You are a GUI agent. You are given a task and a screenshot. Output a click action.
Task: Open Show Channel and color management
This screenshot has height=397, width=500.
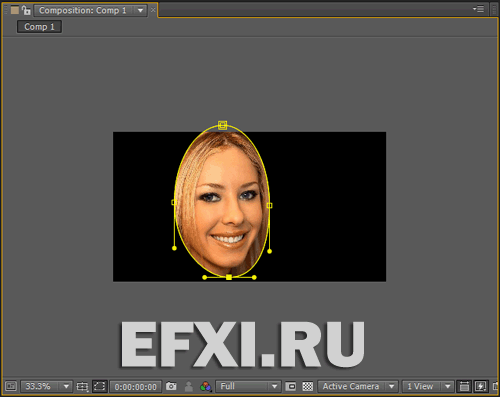pos(205,386)
